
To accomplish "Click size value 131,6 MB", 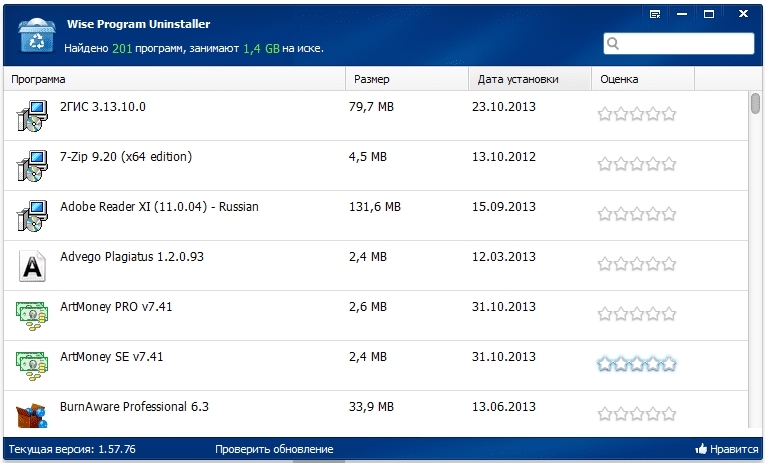I will pos(375,207).
